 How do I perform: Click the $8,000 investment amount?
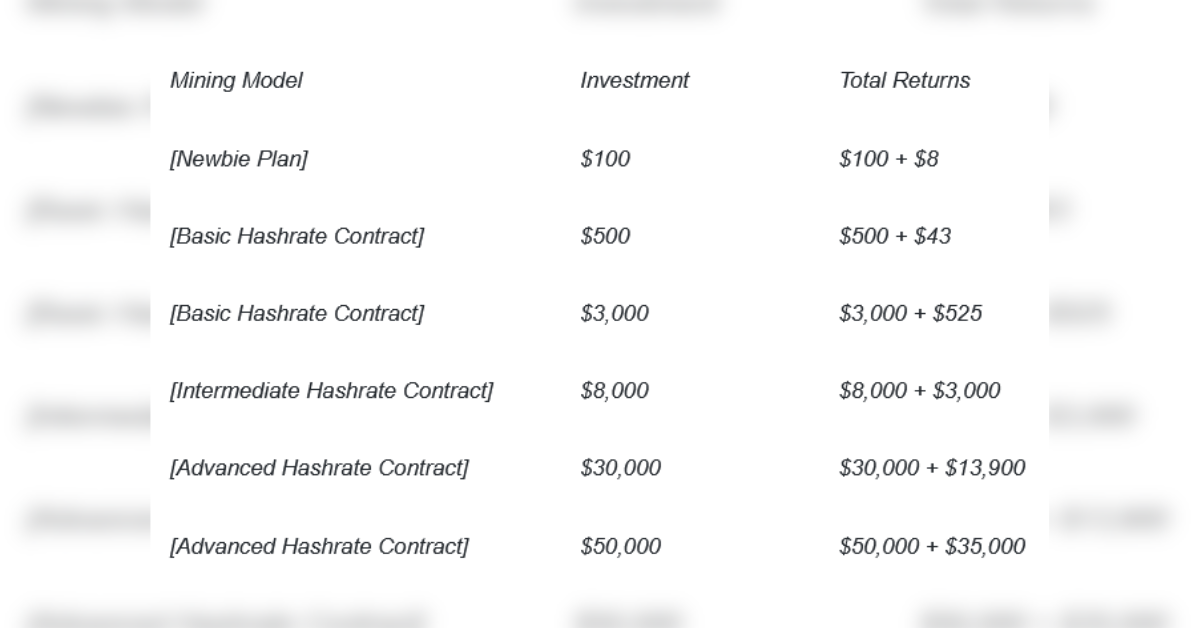[x=614, y=391]
